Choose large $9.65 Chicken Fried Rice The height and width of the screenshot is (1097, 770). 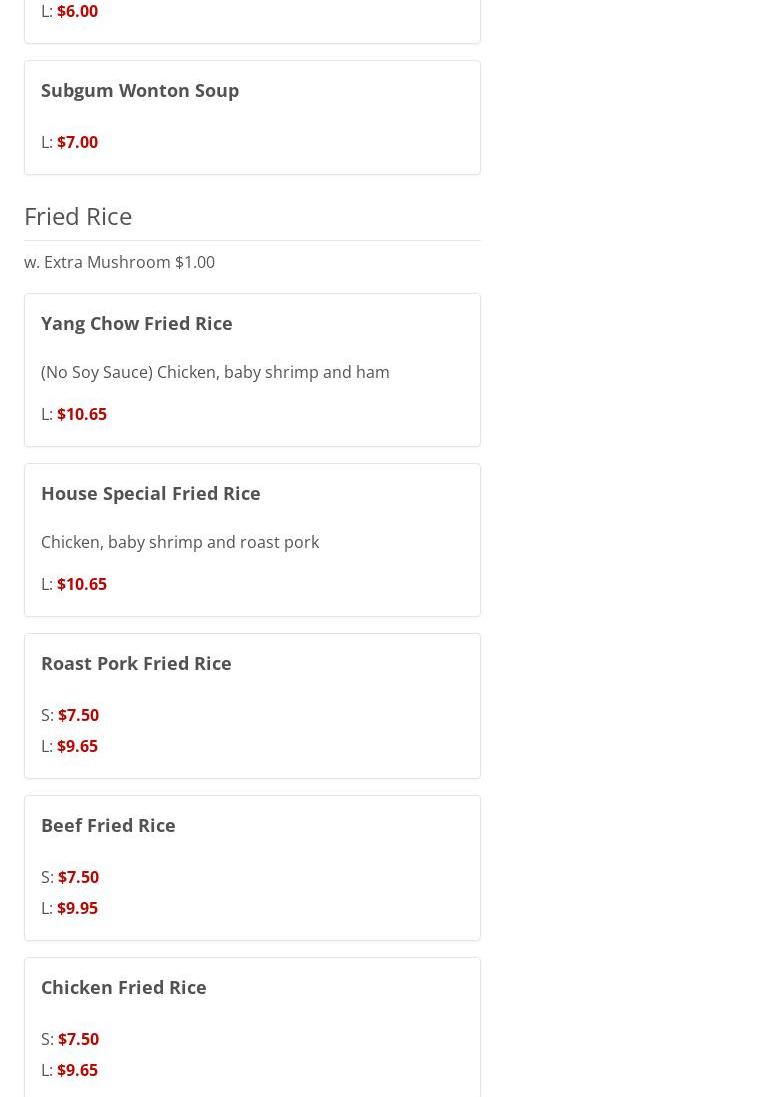[x=77, y=1070]
